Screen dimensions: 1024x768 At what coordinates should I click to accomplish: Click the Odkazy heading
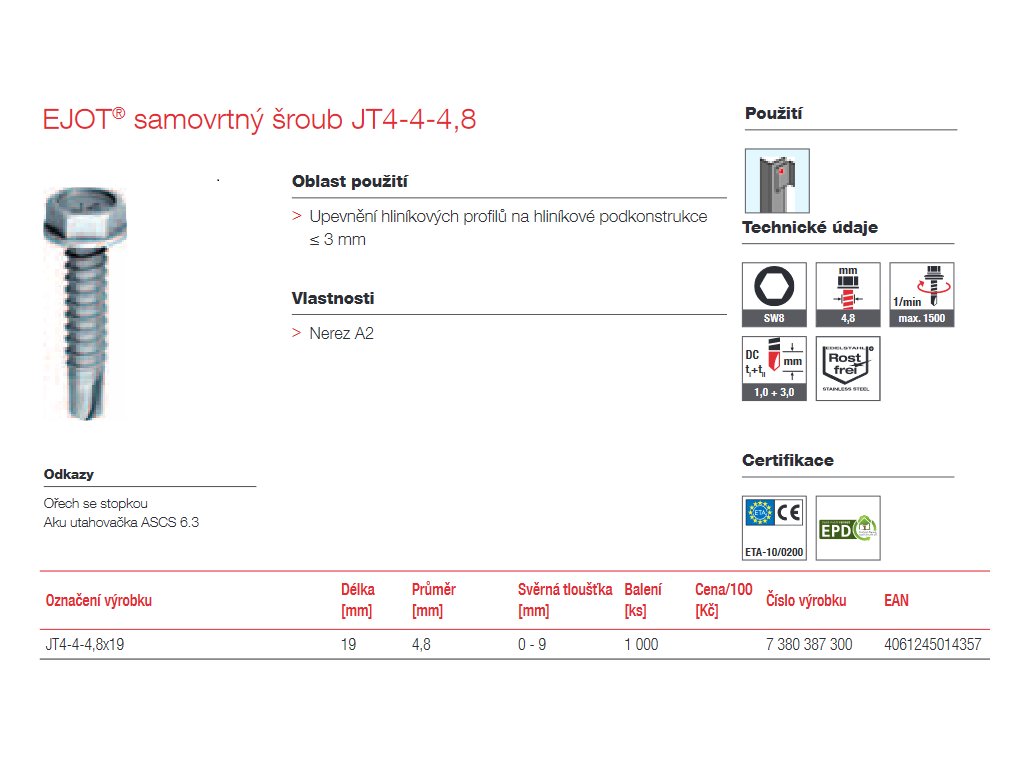69,475
